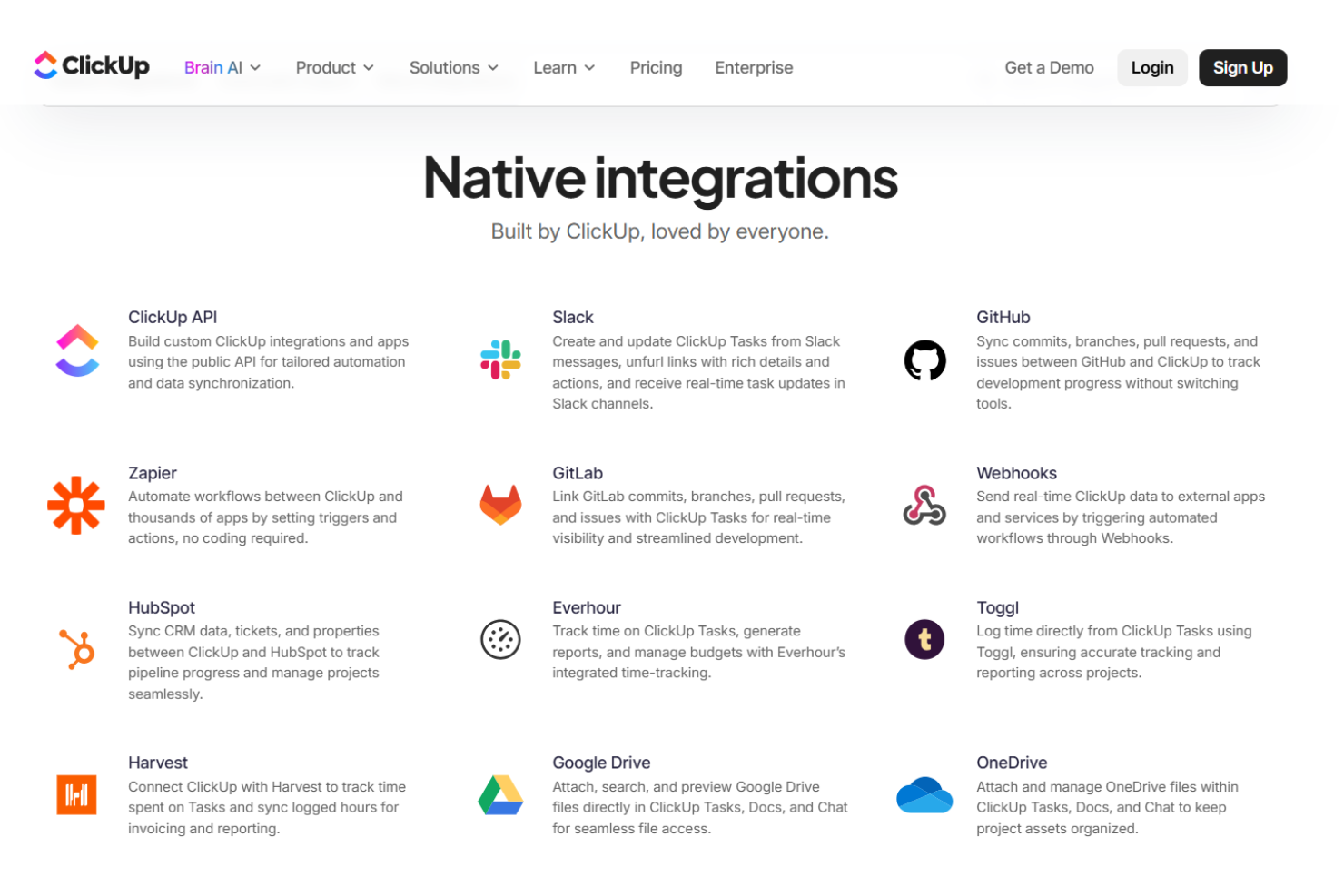Click the Webhooks icon
The width and height of the screenshot is (1344, 896).
924,505
